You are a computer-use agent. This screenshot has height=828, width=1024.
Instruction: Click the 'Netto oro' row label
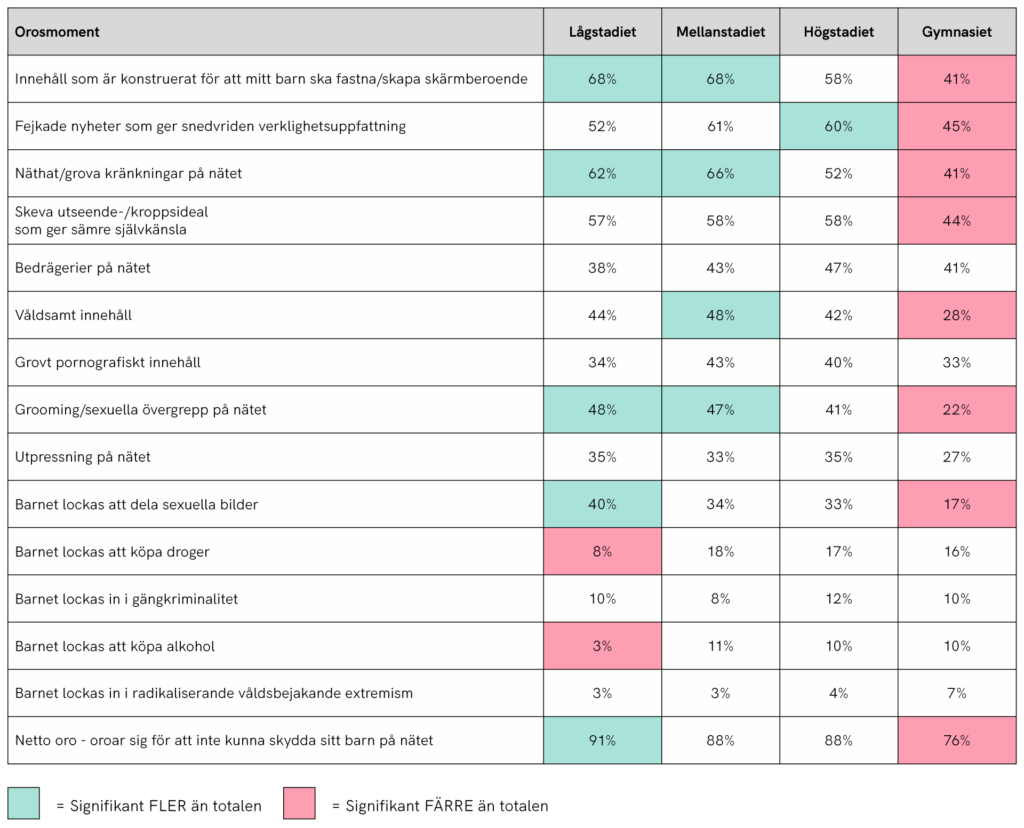click(x=224, y=741)
